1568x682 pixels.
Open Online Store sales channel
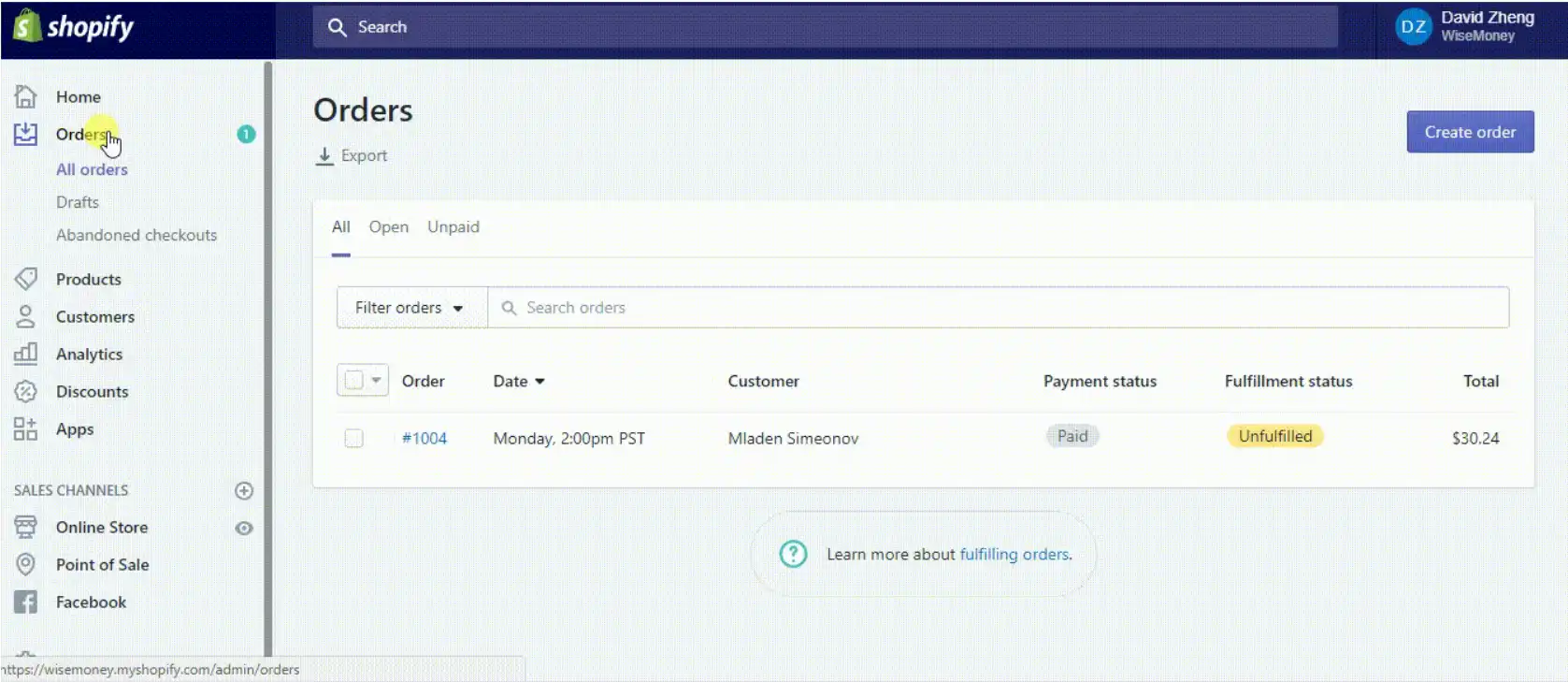[102, 527]
